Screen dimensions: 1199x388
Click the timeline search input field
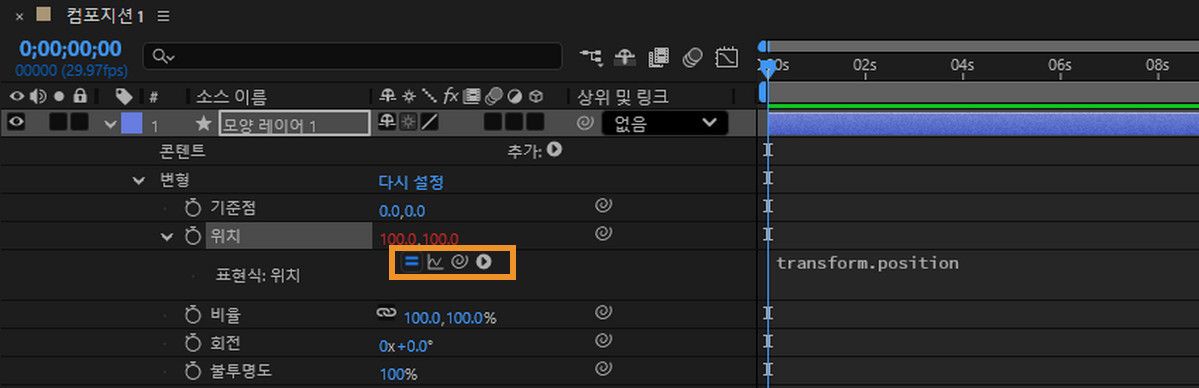coord(353,57)
